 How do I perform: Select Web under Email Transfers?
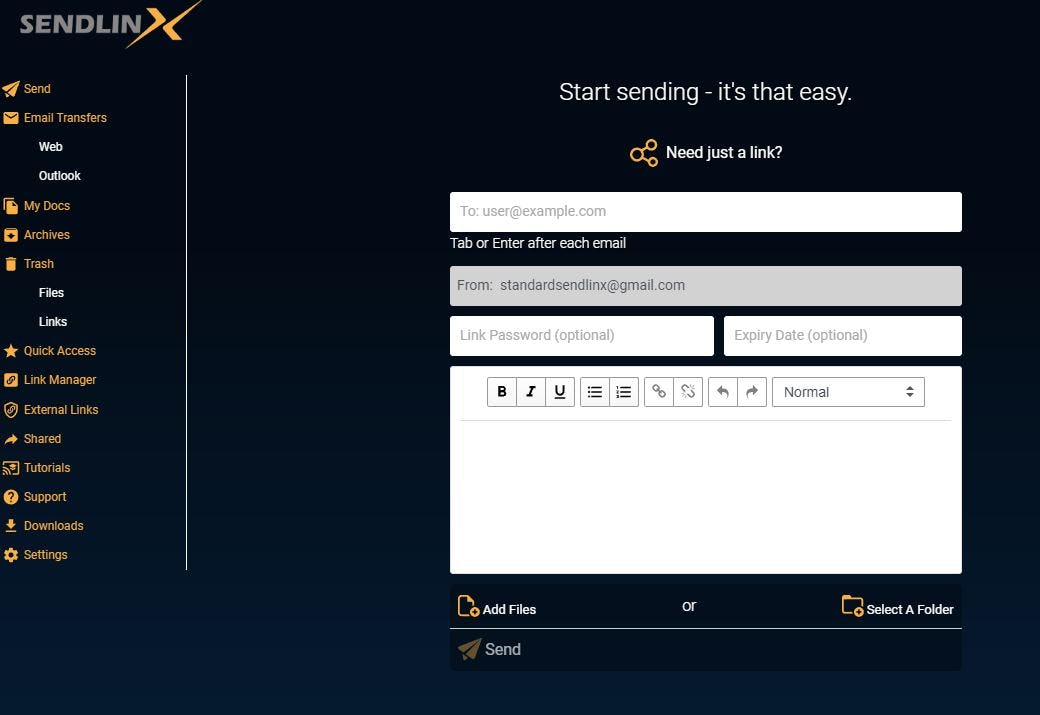(x=50, y=146)
